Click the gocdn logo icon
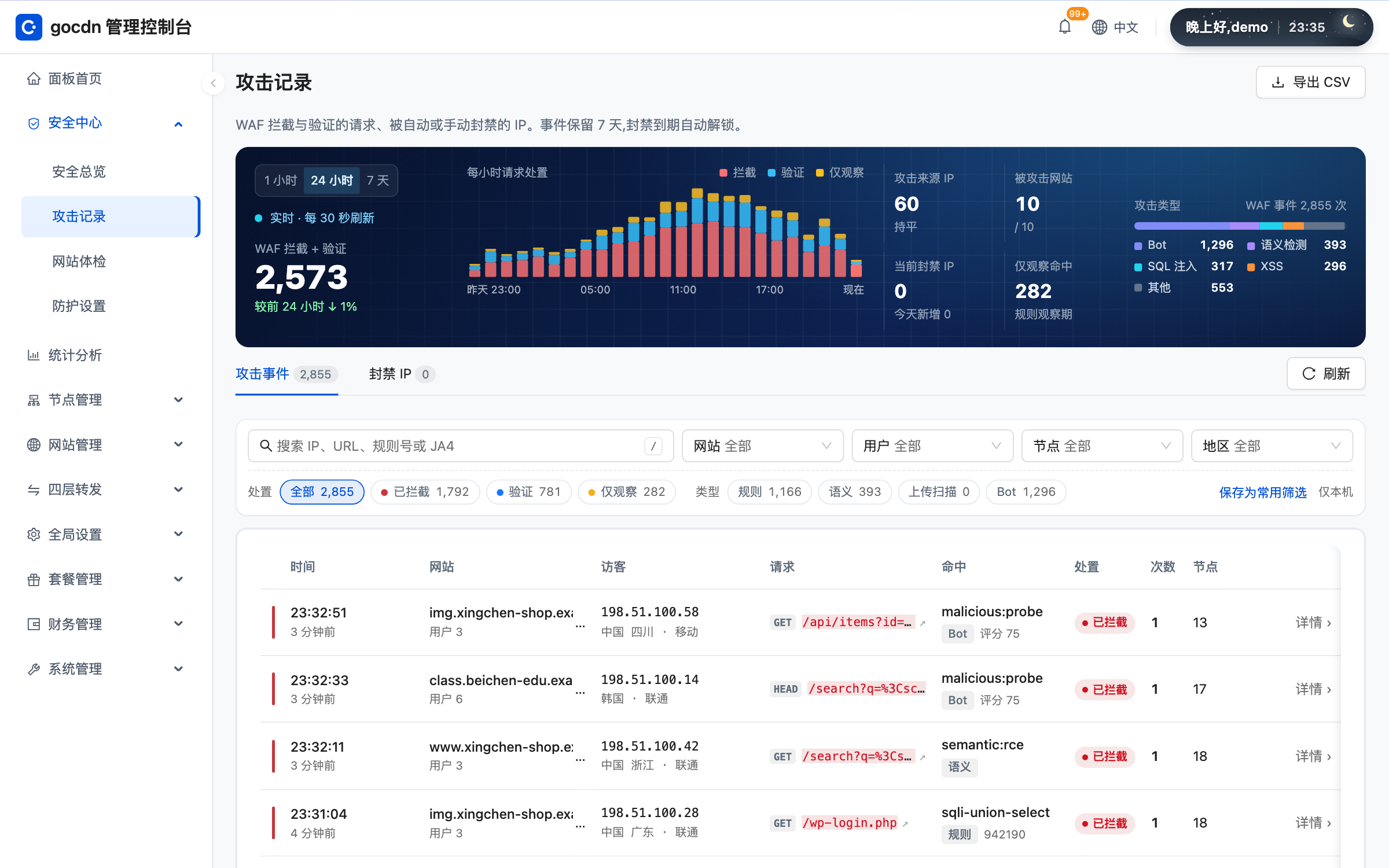 click(29, 27)
